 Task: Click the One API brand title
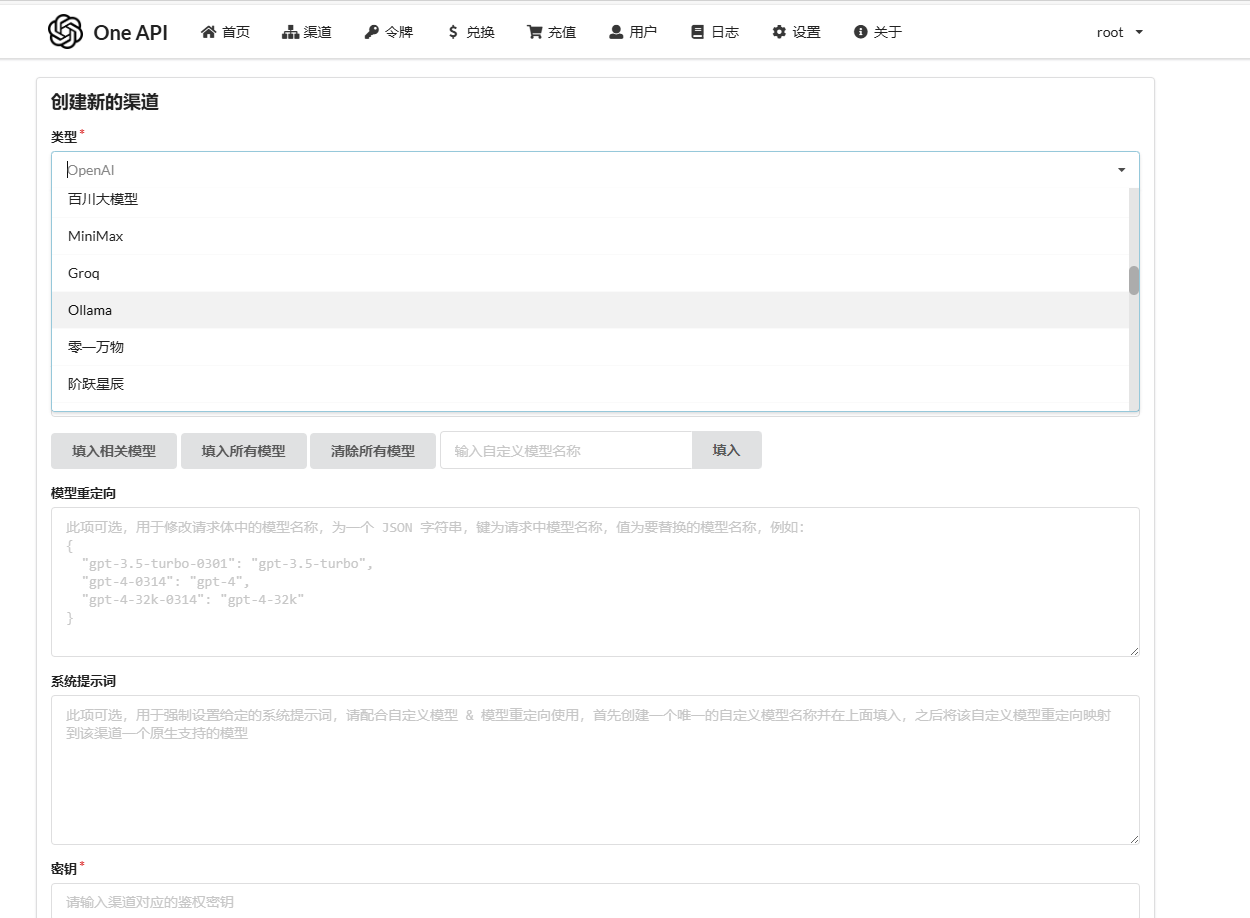[131, 32]
